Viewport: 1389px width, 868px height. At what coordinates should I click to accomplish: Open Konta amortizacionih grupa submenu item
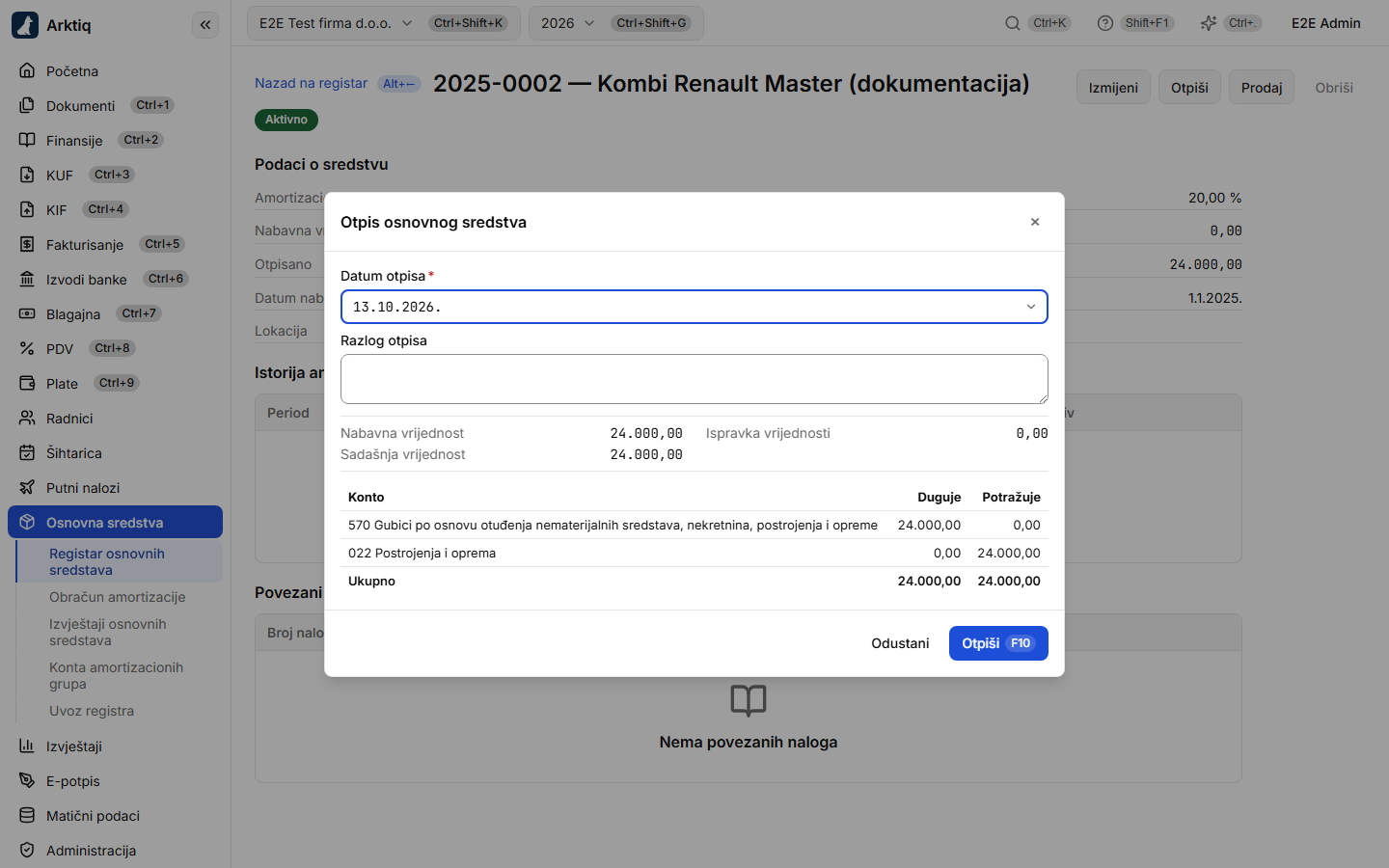(120, 675)
